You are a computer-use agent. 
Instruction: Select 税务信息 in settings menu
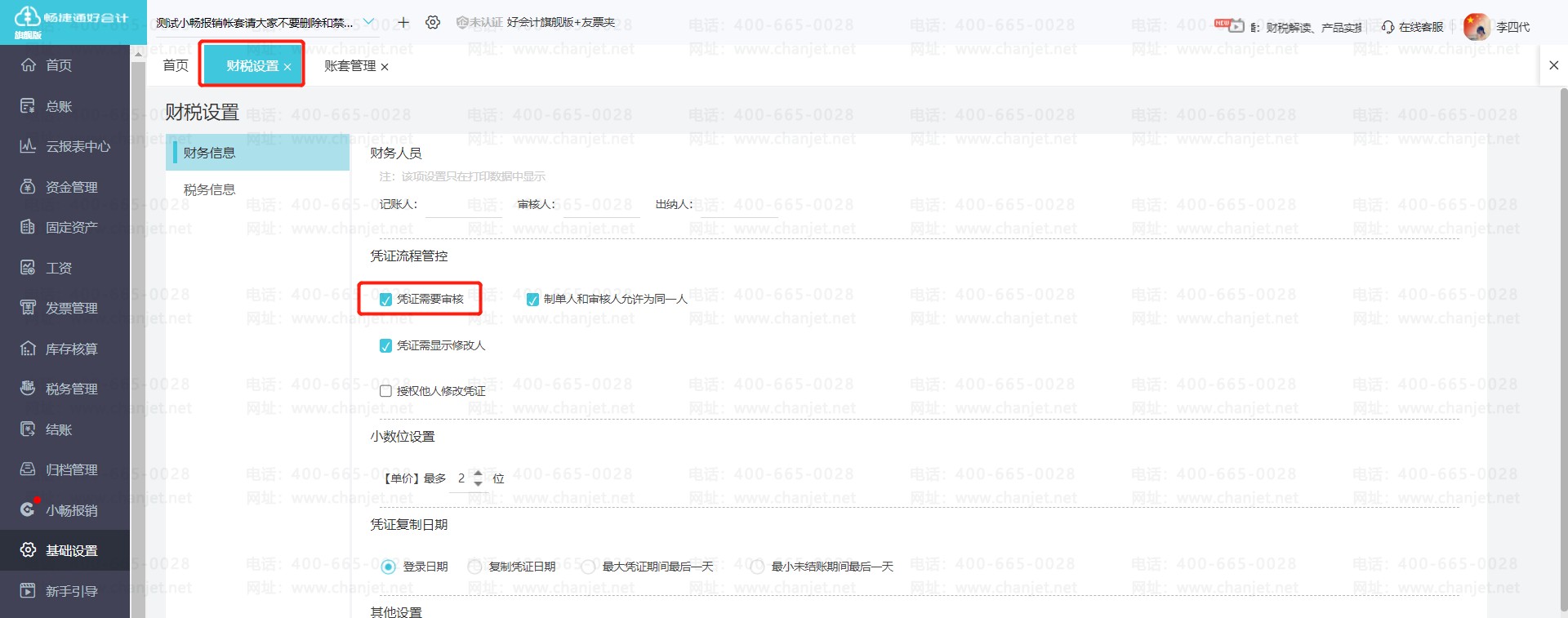[x=210, y=189]
